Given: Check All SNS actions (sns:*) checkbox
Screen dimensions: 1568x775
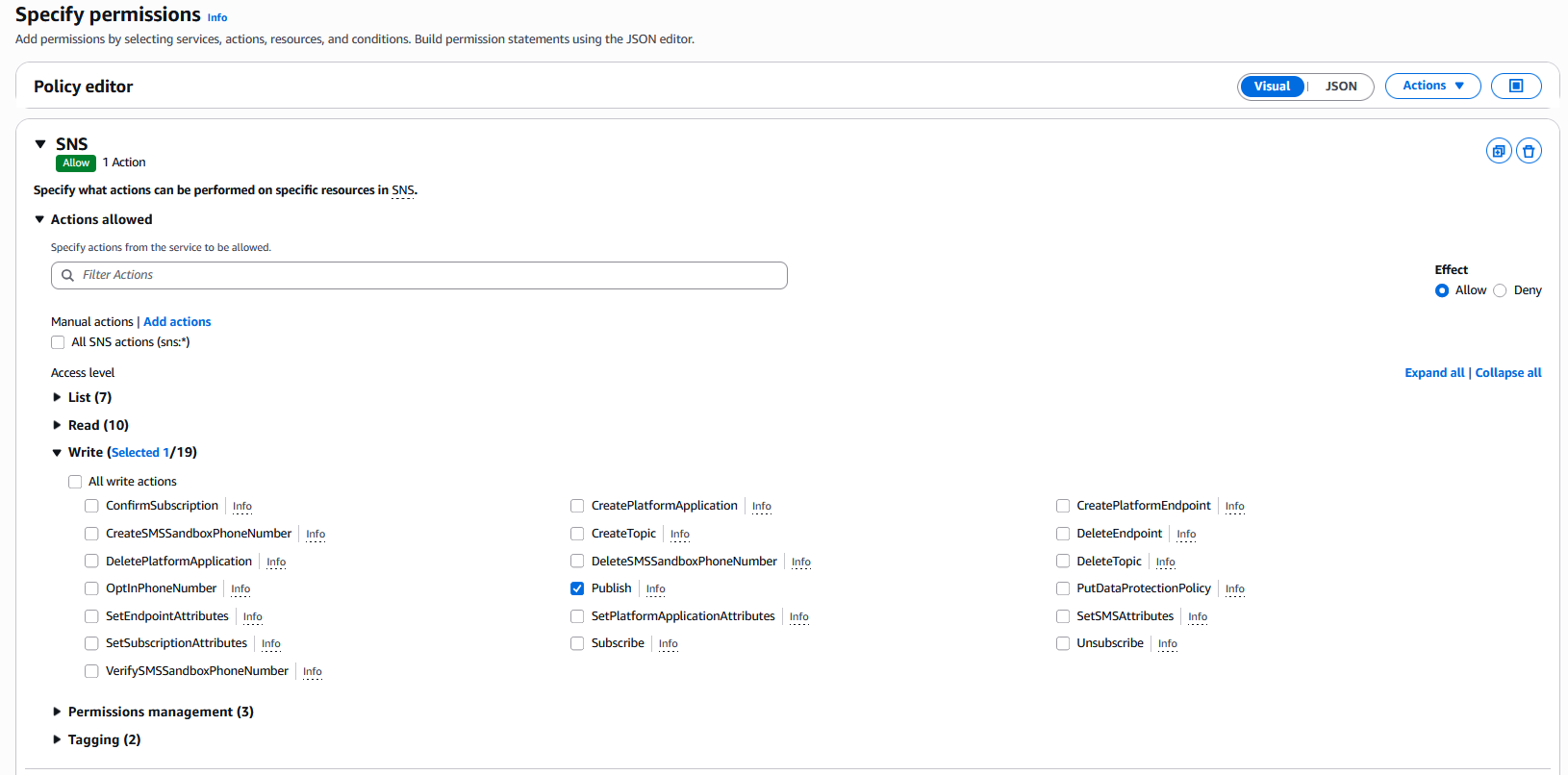Looking at the screenshot, I should [58, 342].
